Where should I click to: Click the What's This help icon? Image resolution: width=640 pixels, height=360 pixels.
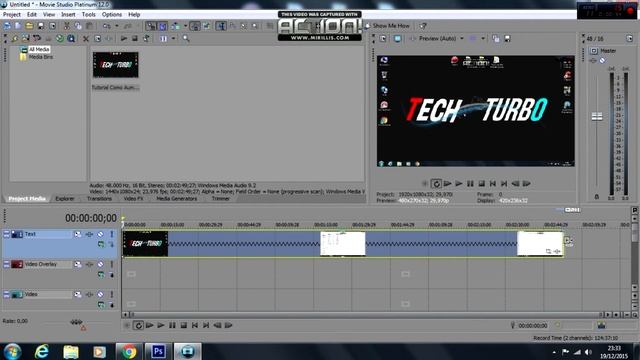423,26
